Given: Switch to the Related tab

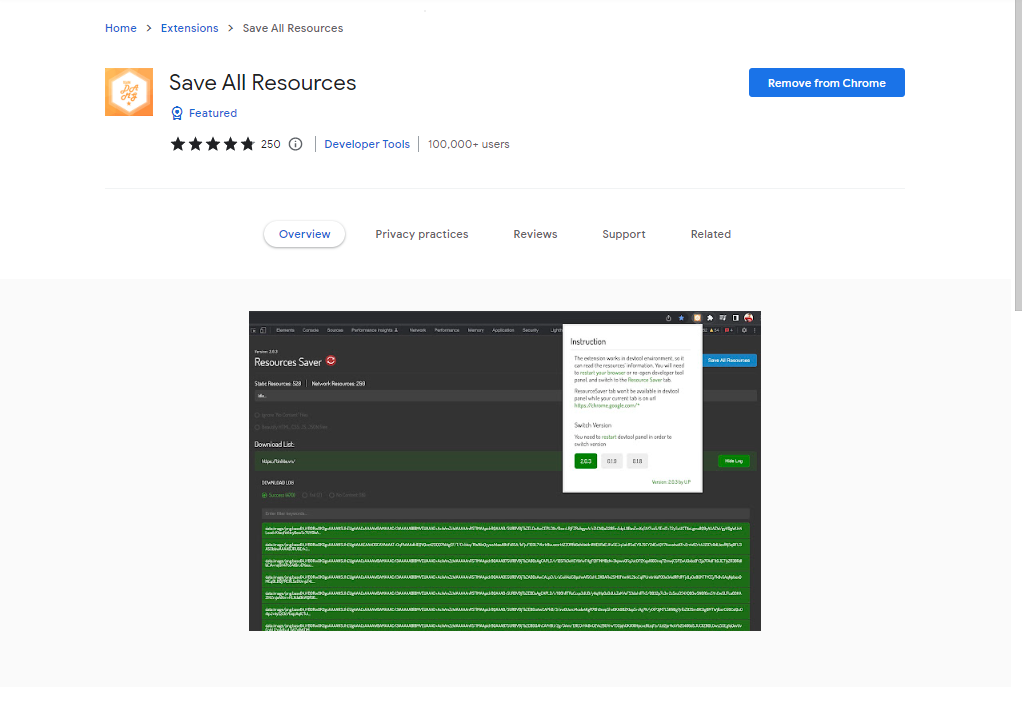Looking at the screenshot, I should tap(710, 234).
